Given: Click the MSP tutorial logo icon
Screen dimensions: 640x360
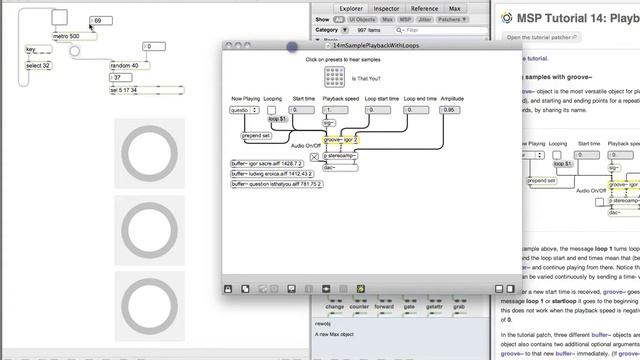Looking at the screenshot, I should pyautogui.click(x=507, y=18).
